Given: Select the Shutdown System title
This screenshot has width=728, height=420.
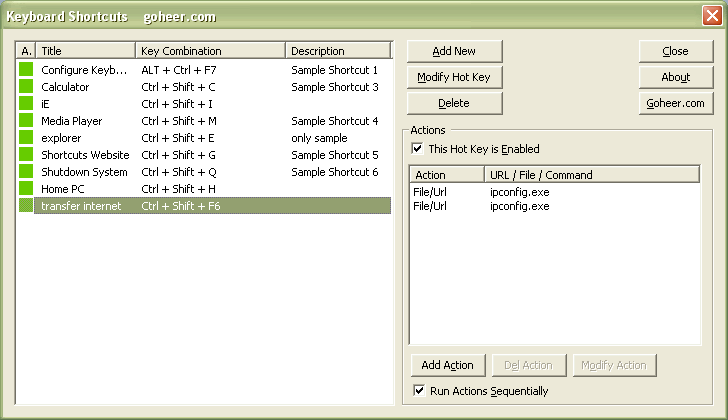Looking at the screenshot, I should 84,172.
